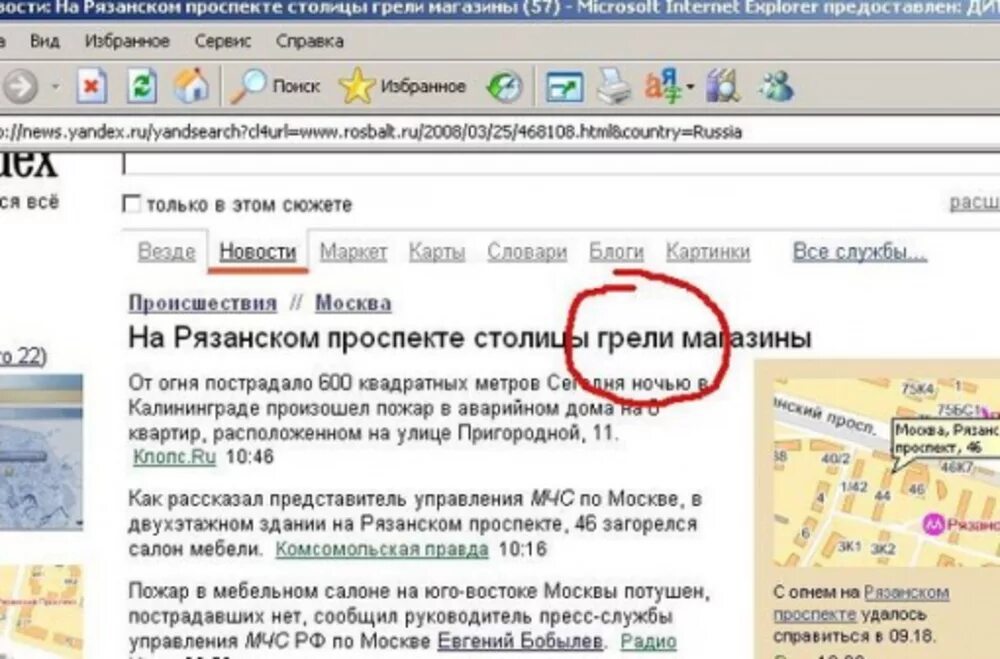Image resolution: width=1000 pixels, height=659 pixels.
Task: Click the metro M icon on map
Action: pos(934,524)
